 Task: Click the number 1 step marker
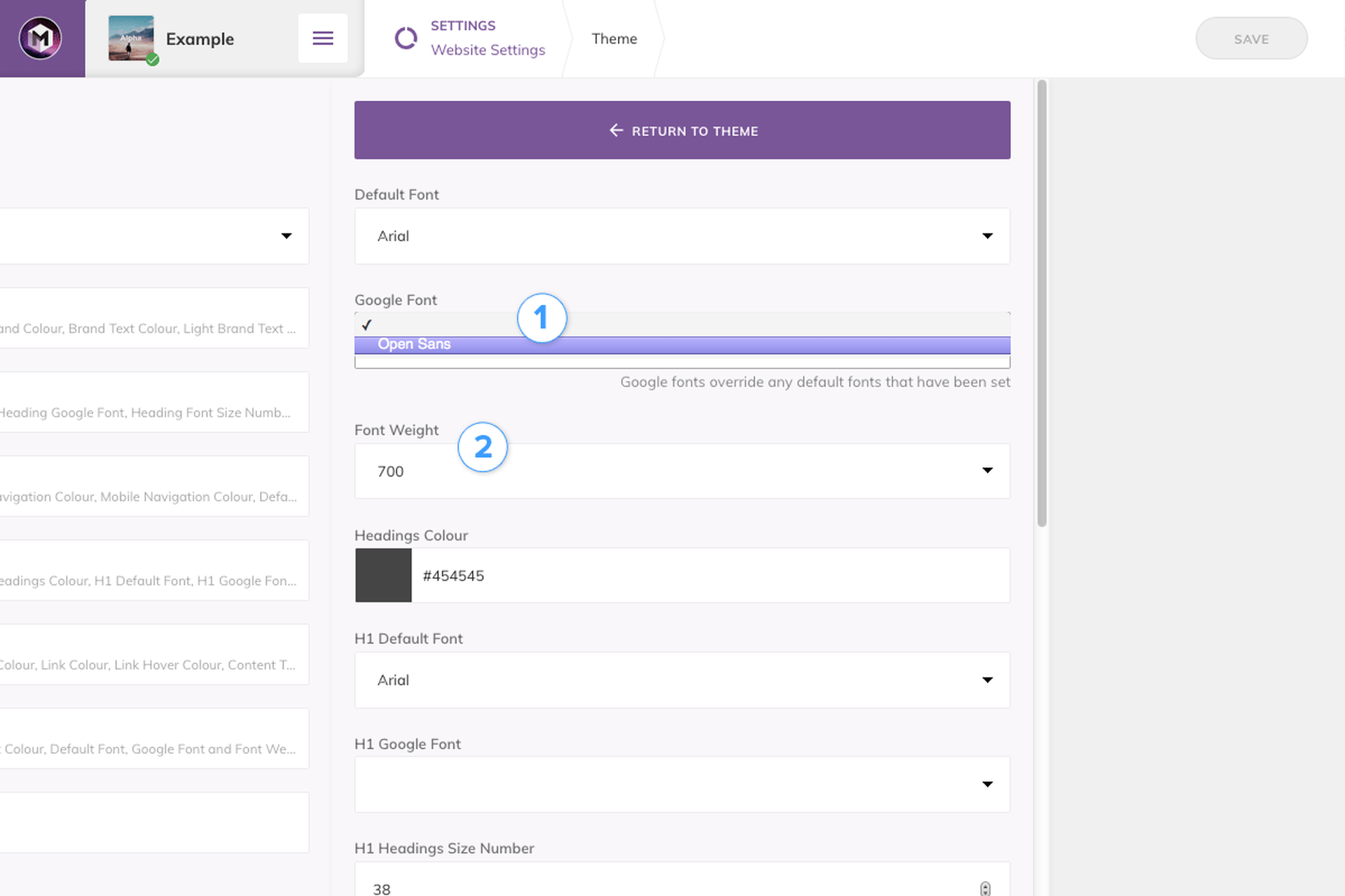[542, 318]
